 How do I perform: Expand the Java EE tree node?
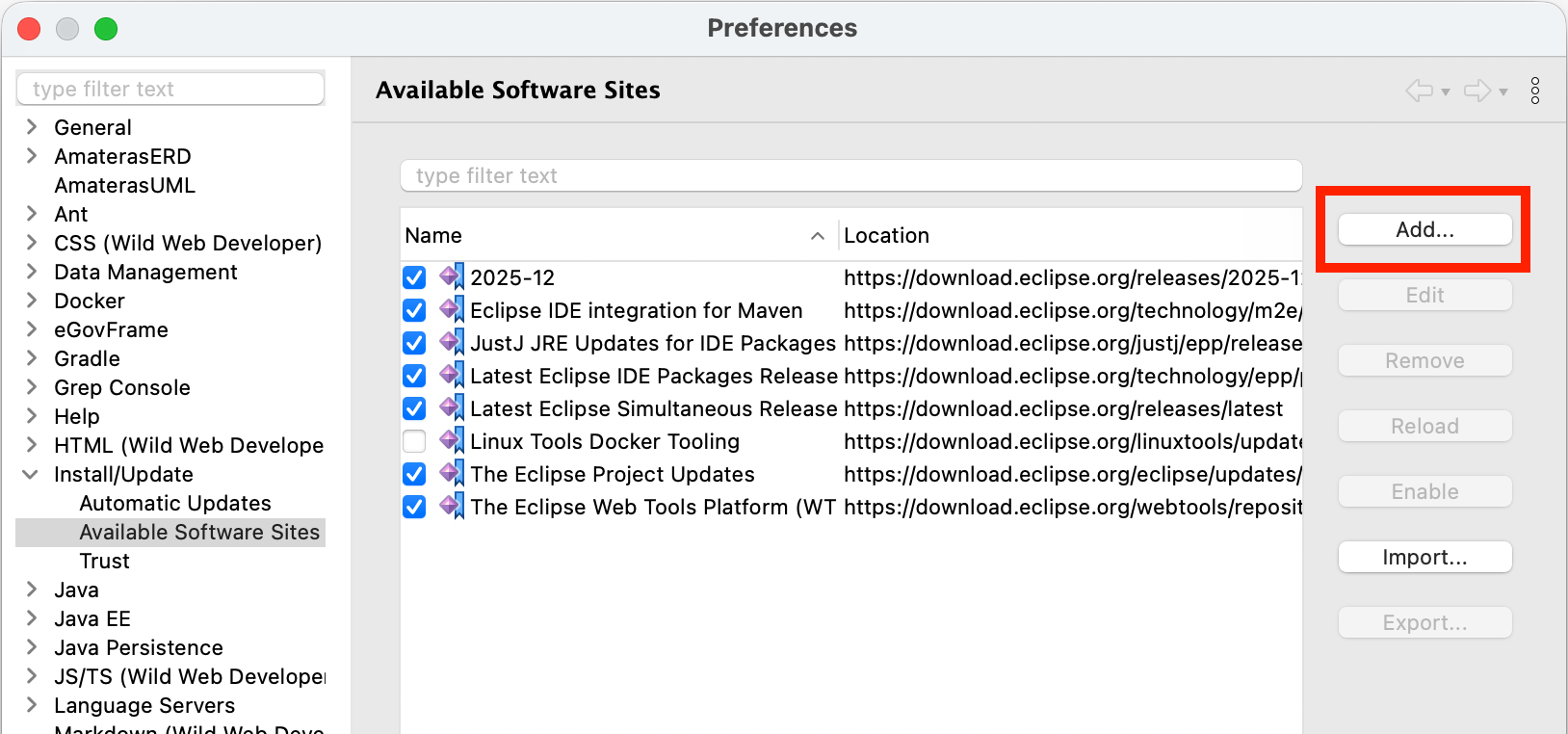32,618
